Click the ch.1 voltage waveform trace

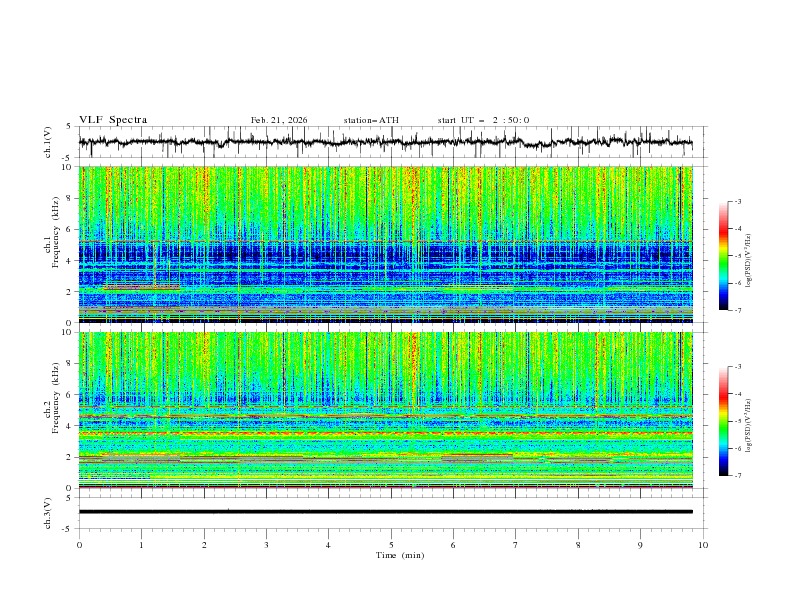(x=386, y=142)
